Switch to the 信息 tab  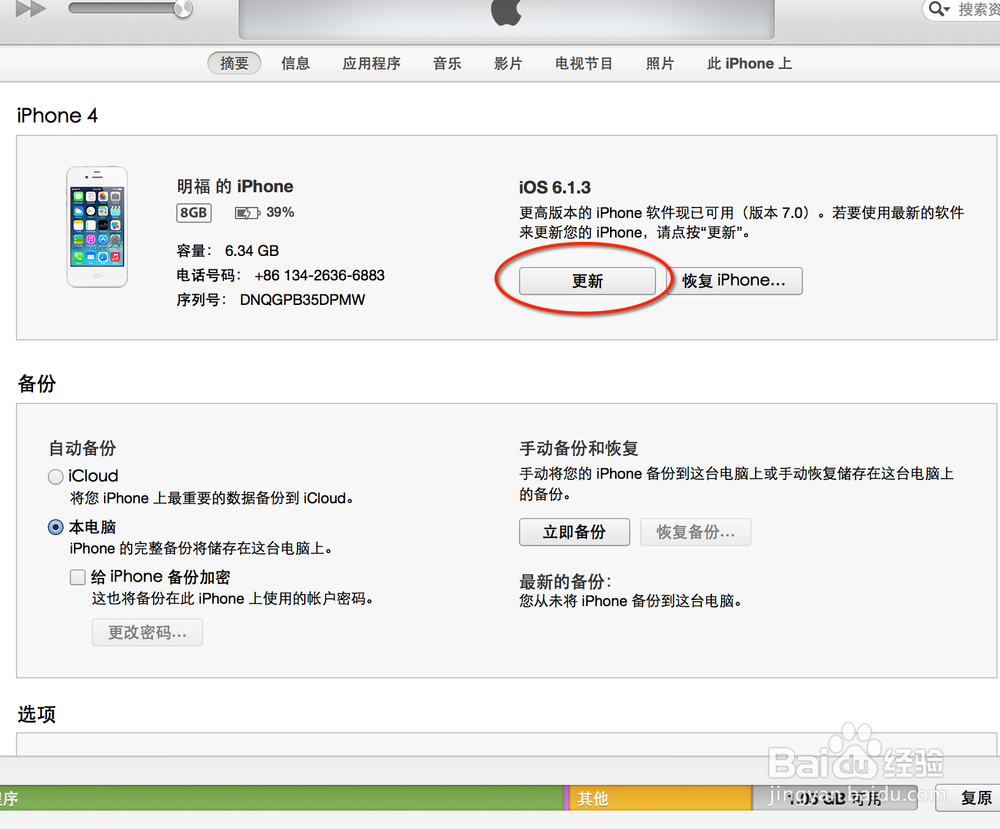[295, 63]
